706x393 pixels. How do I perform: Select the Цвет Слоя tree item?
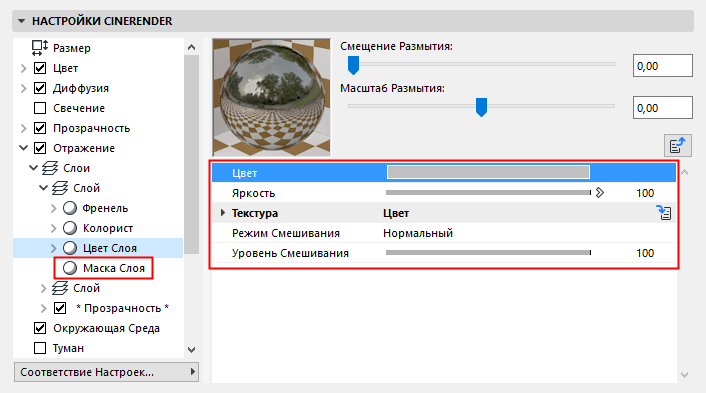click(x=110, y=248)
